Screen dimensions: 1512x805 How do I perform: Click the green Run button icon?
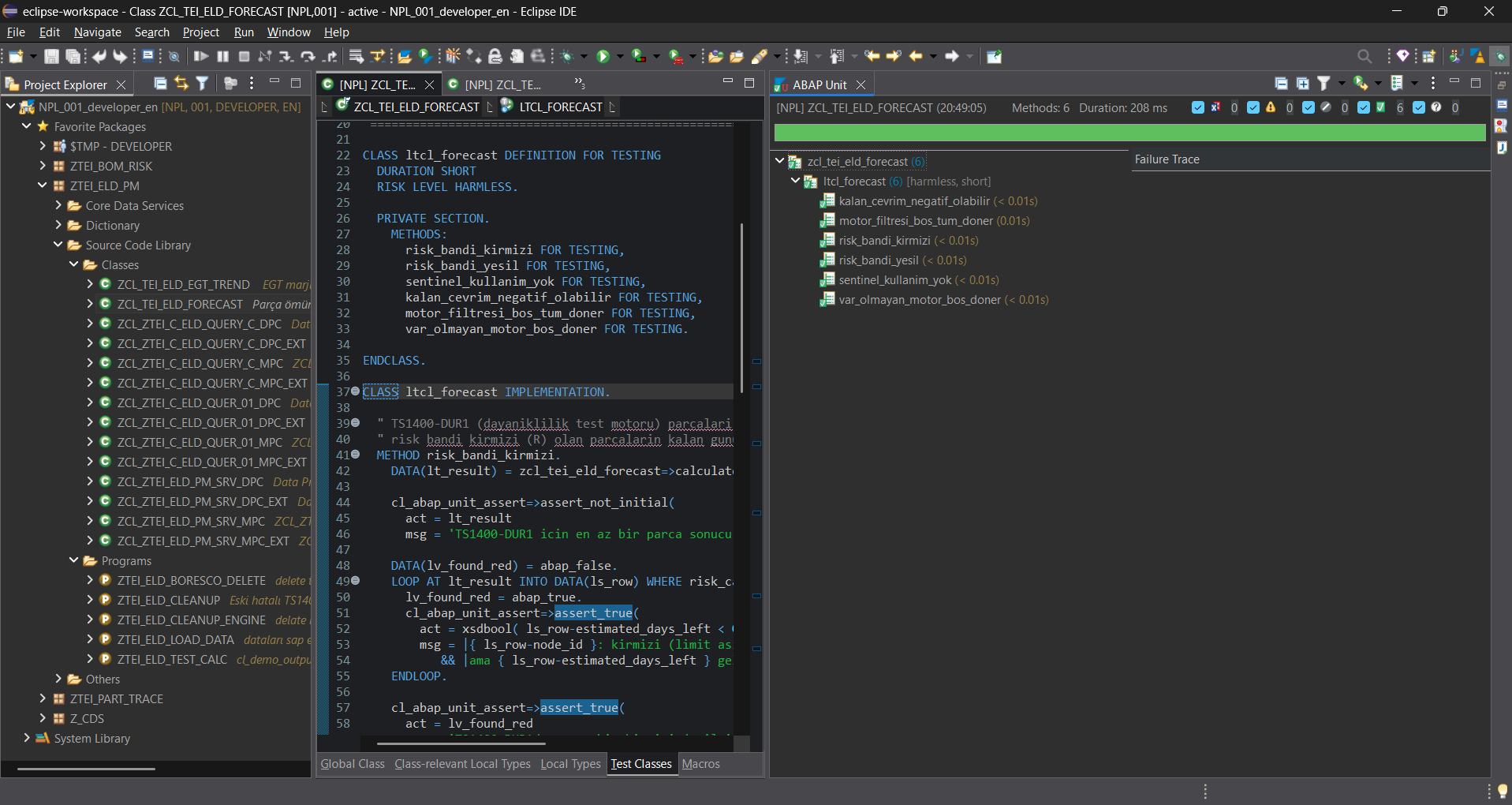point(603,56)
